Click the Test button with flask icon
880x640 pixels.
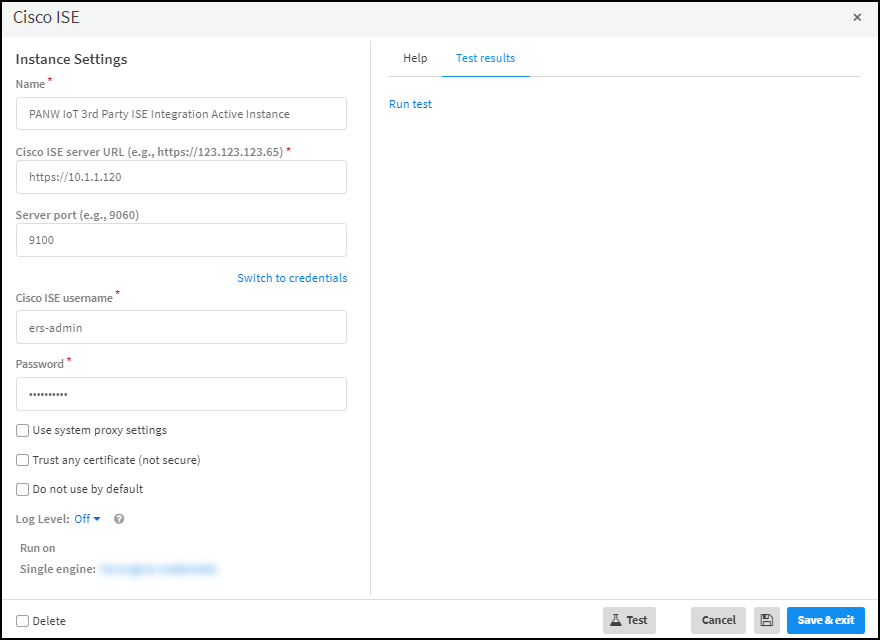point(629,620)
